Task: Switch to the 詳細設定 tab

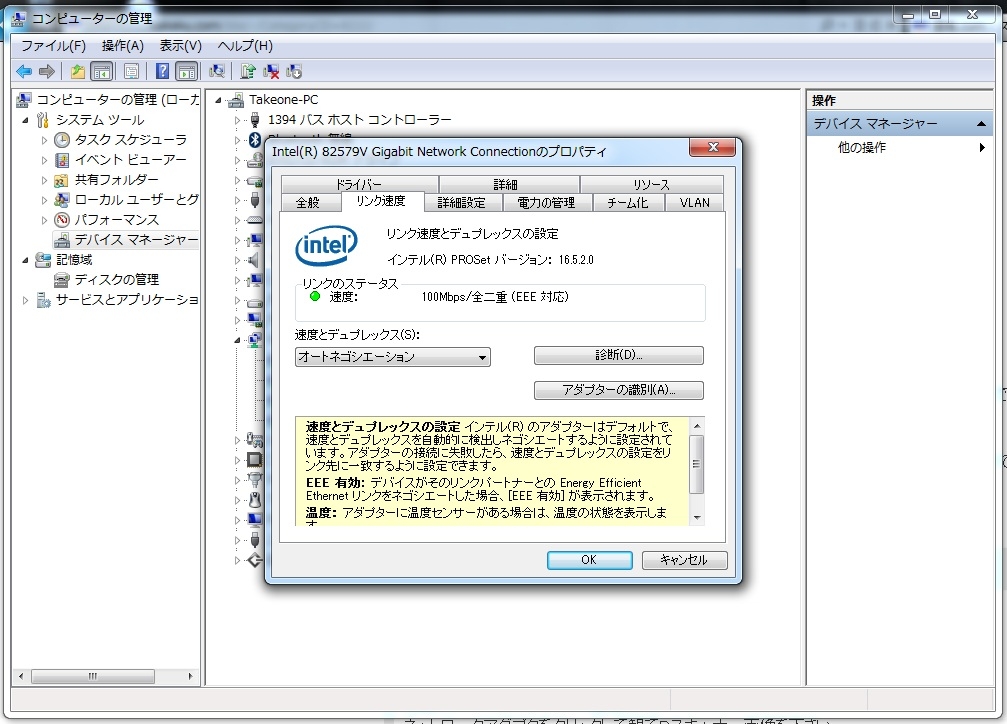Action: [x=461, y=202]
